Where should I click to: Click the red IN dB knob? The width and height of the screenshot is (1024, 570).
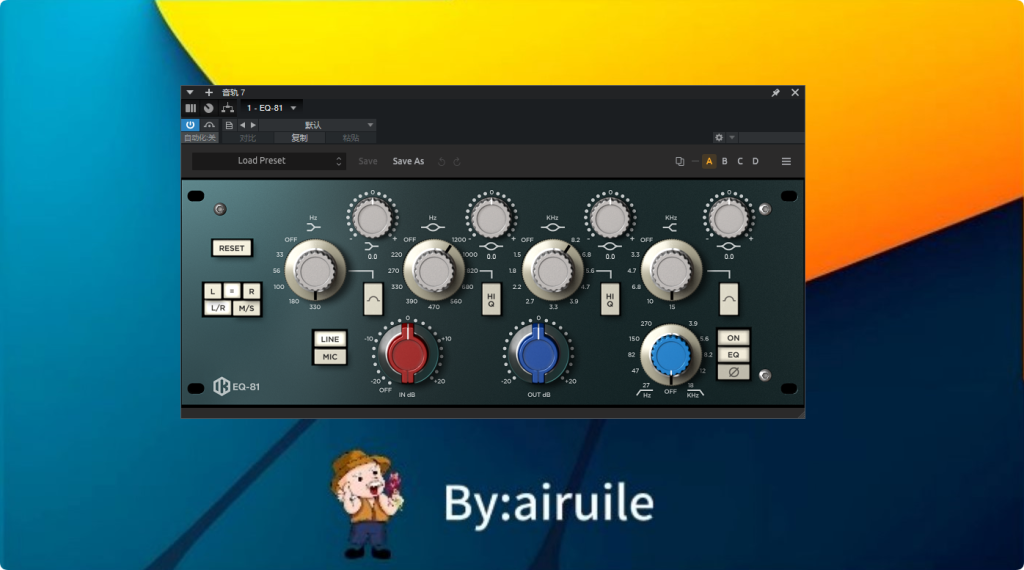(408, 355)
